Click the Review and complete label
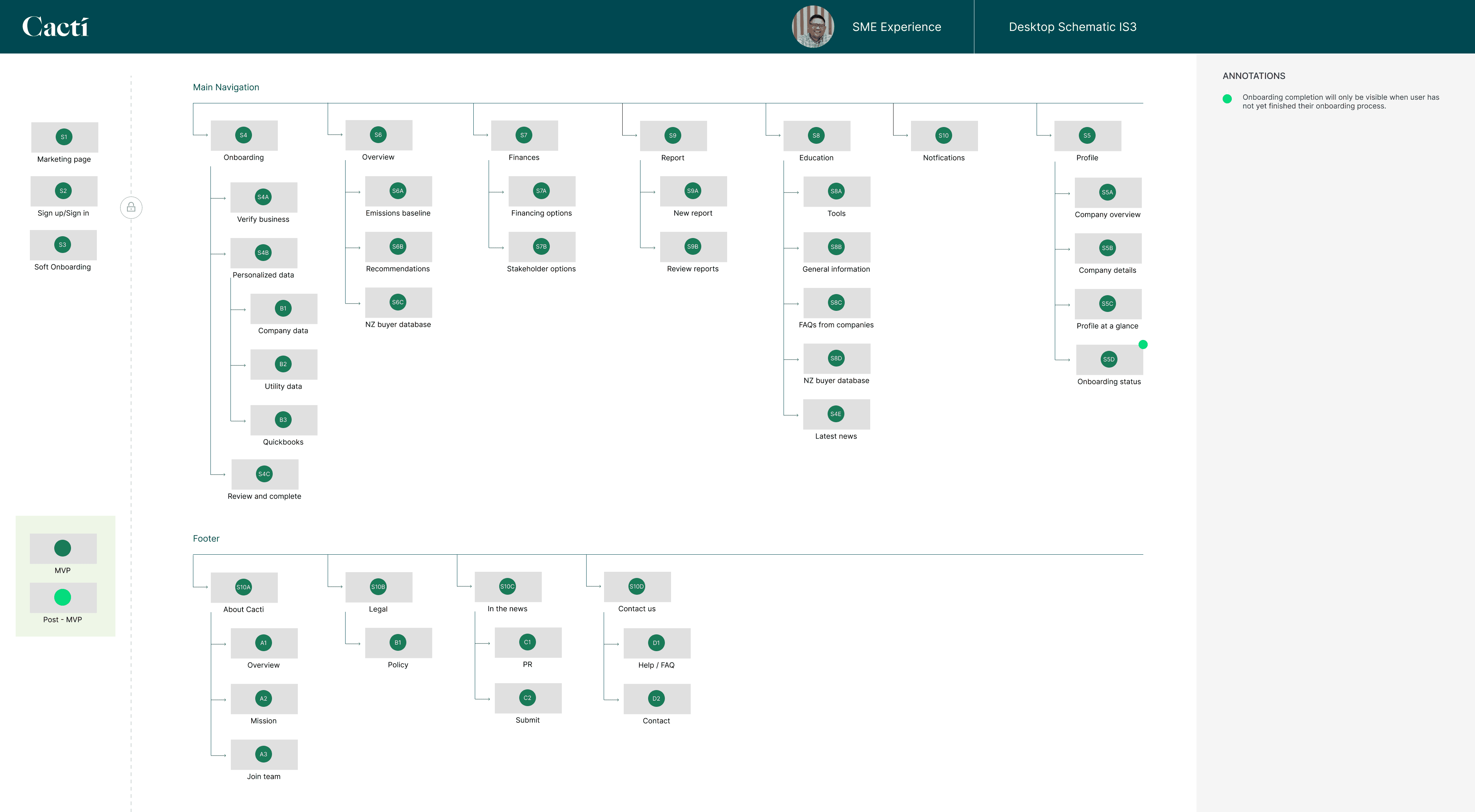 (265, 496)
